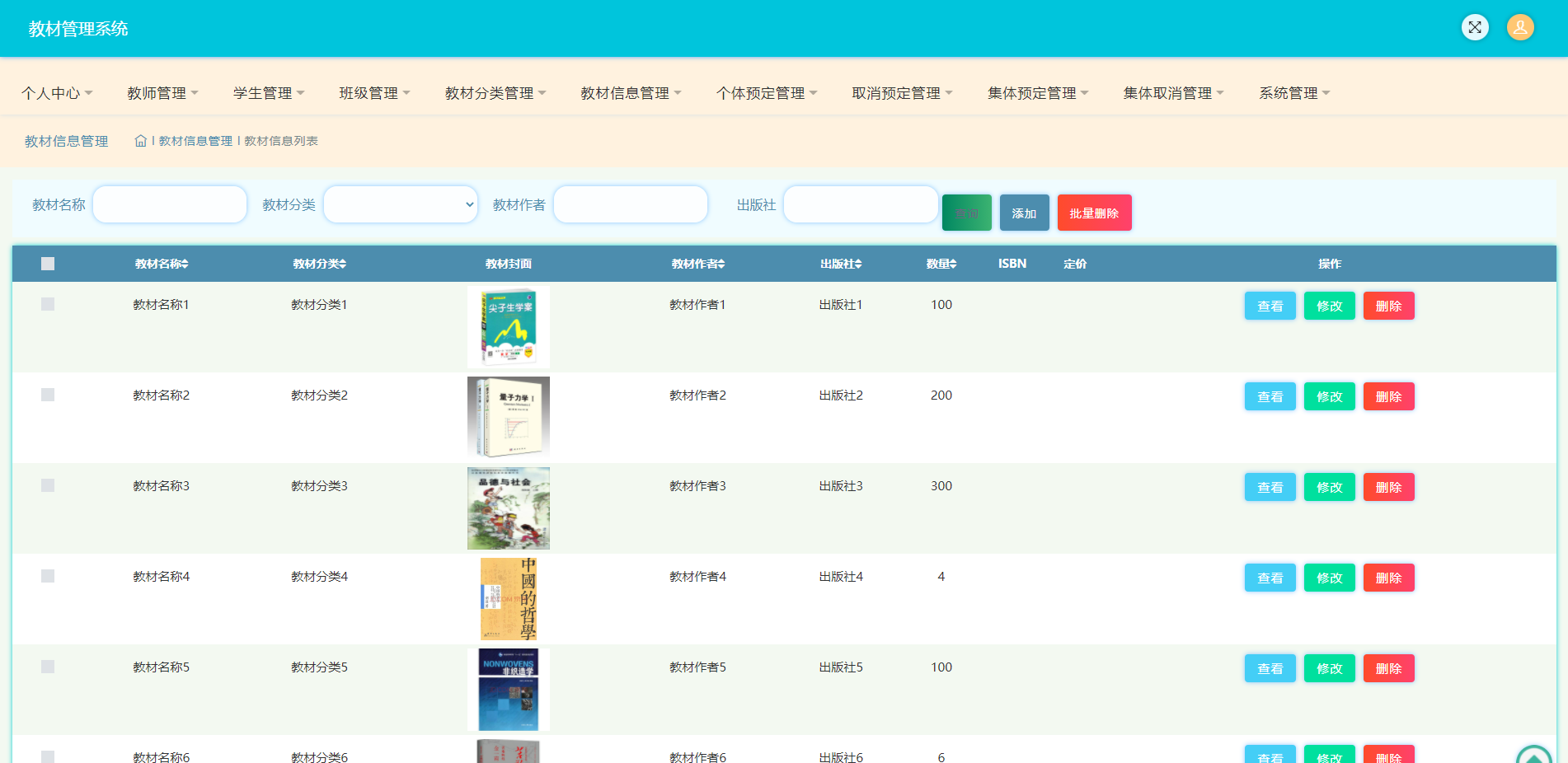
Task: Sort by 教材分类 column sort icon
Action: (x=343, y=264)
